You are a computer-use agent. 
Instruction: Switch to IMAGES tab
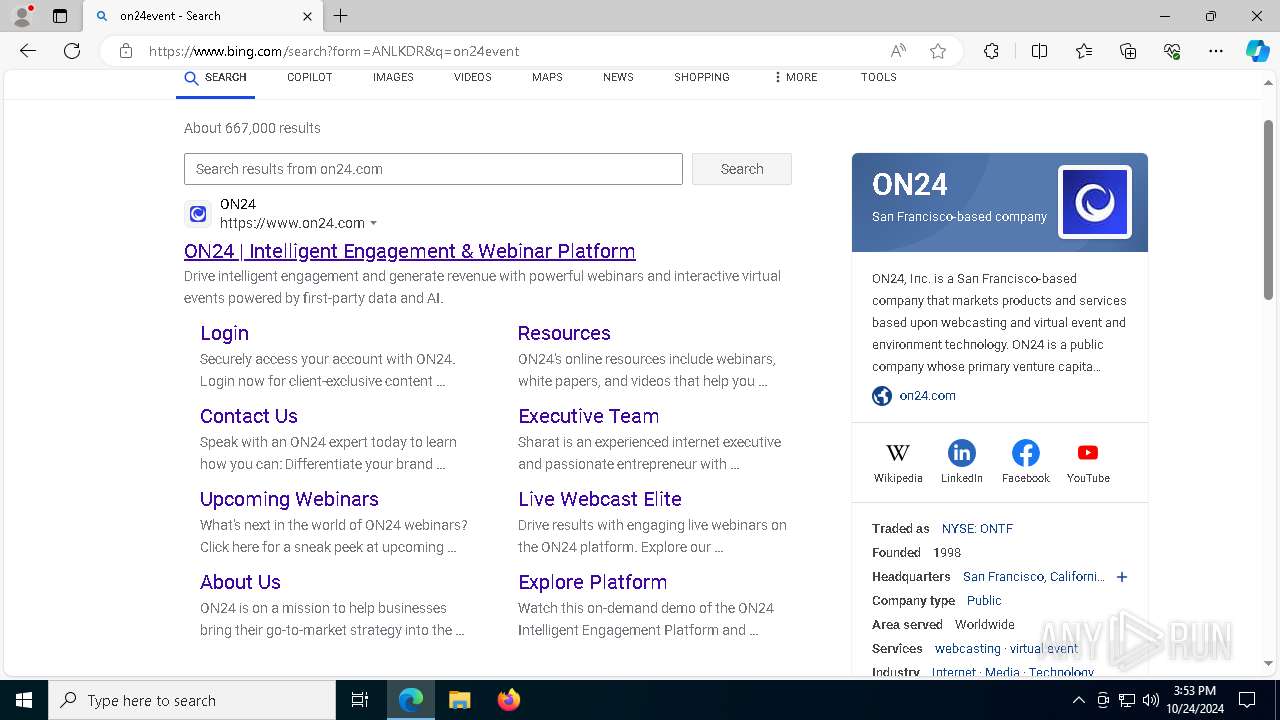pos(393,77)
